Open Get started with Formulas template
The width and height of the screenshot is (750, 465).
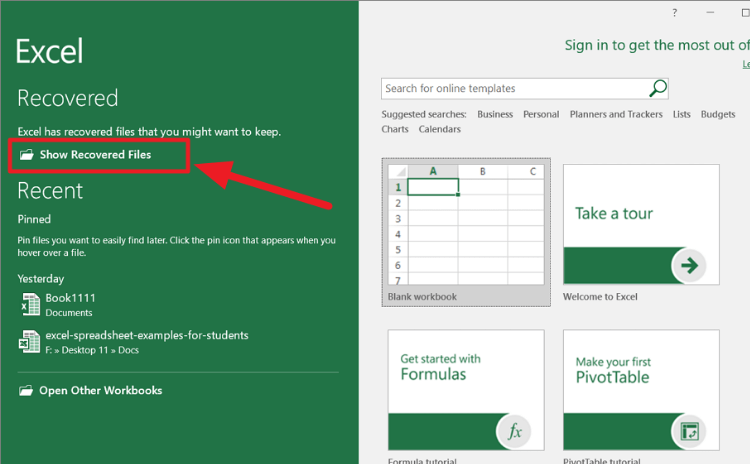[466, 390]
